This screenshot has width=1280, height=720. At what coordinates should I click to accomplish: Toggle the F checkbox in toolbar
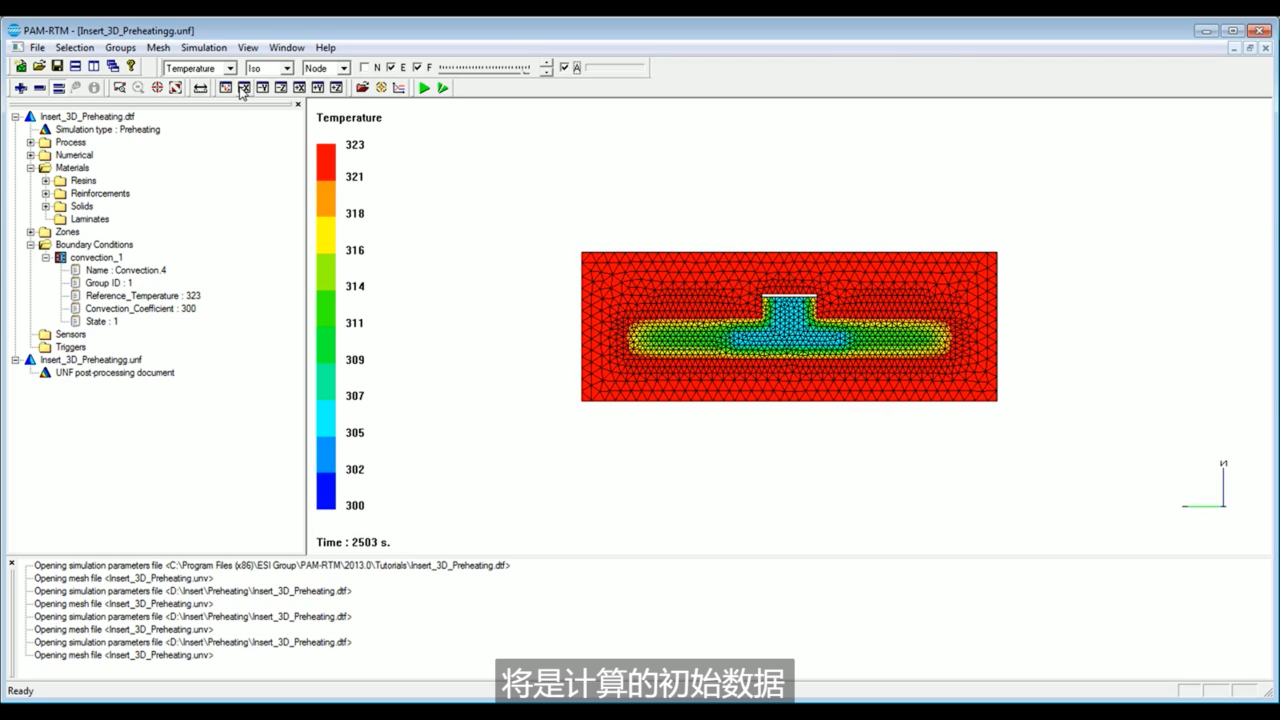[417, 68]
